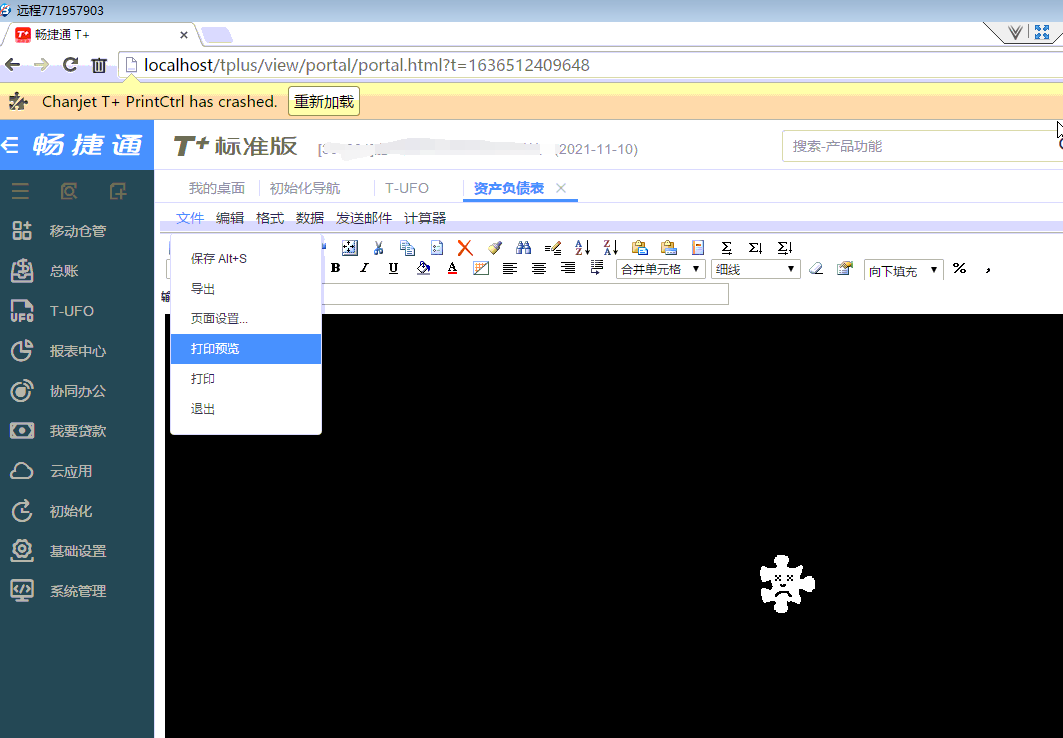Set left text alignment
Image resolution: width=1063 pixels, height=738 pixels.
(x=510, y=268)
